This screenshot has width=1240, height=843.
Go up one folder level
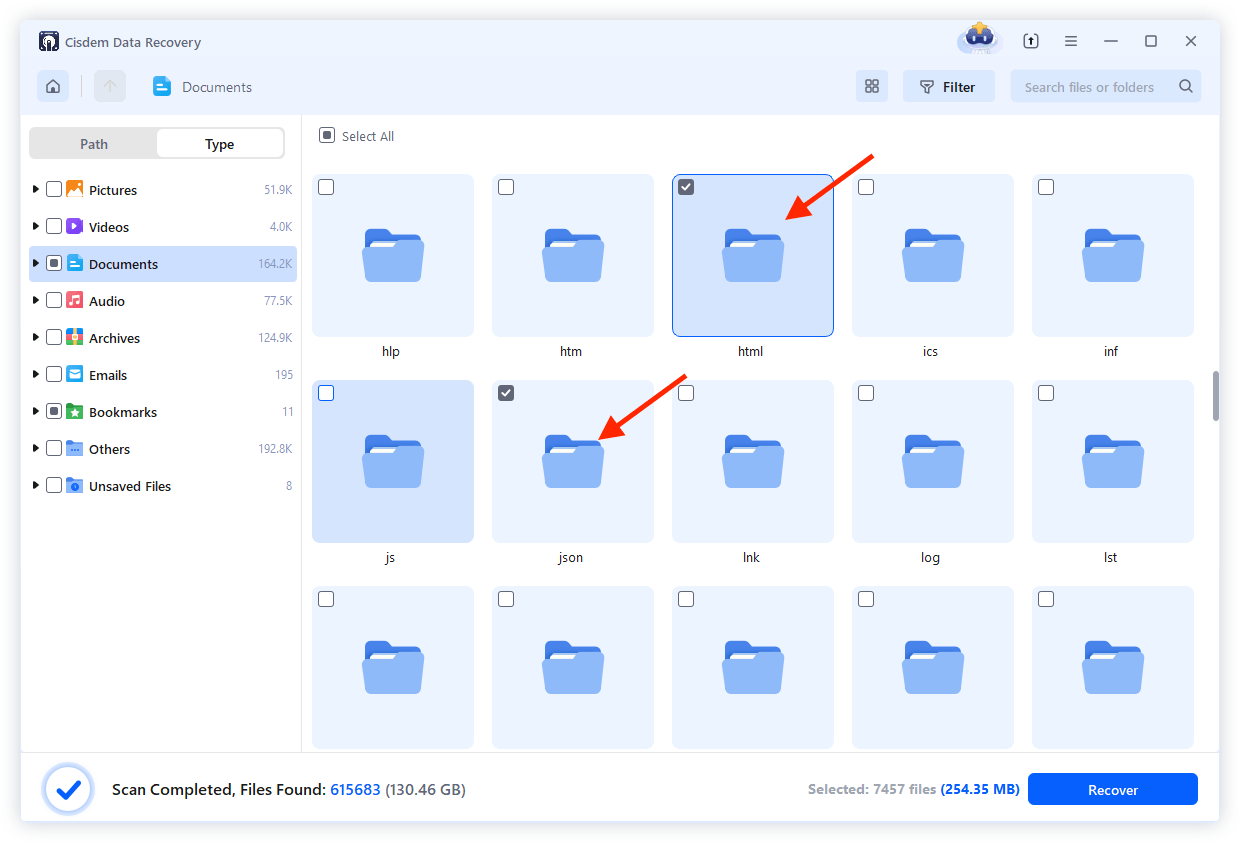[110, 87]
